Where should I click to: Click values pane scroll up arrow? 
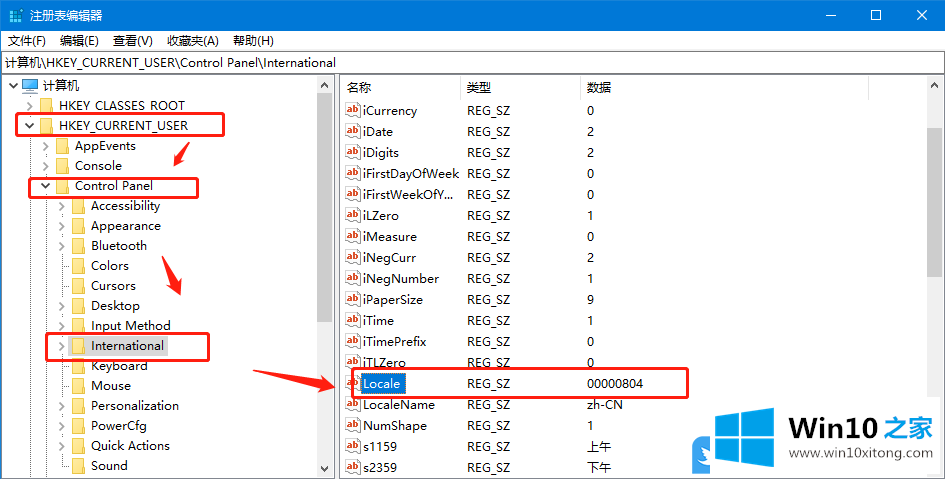tap(935, 86)
